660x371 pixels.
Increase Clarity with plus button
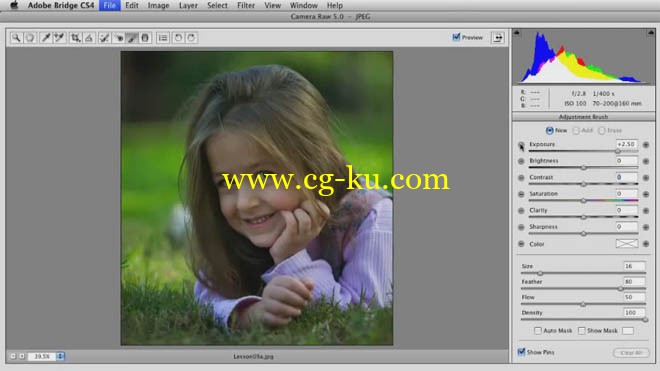click(646, 211)
